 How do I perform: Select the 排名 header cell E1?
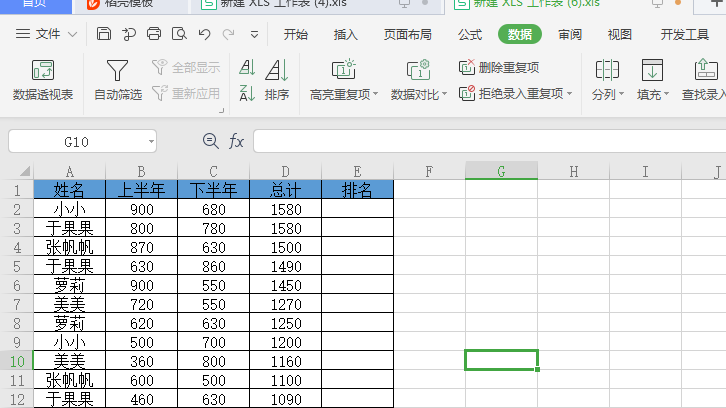(357, 189)
